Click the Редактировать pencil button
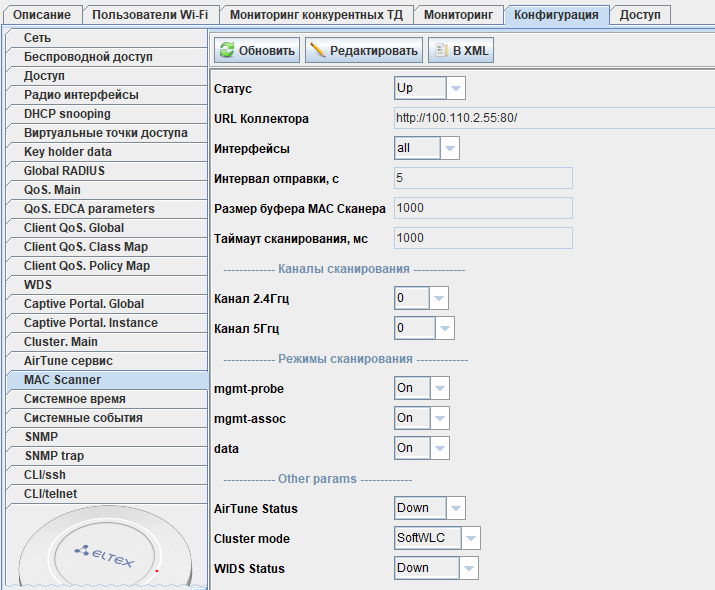This screenshot has height=590, width=715. click(x=364, y=50)
